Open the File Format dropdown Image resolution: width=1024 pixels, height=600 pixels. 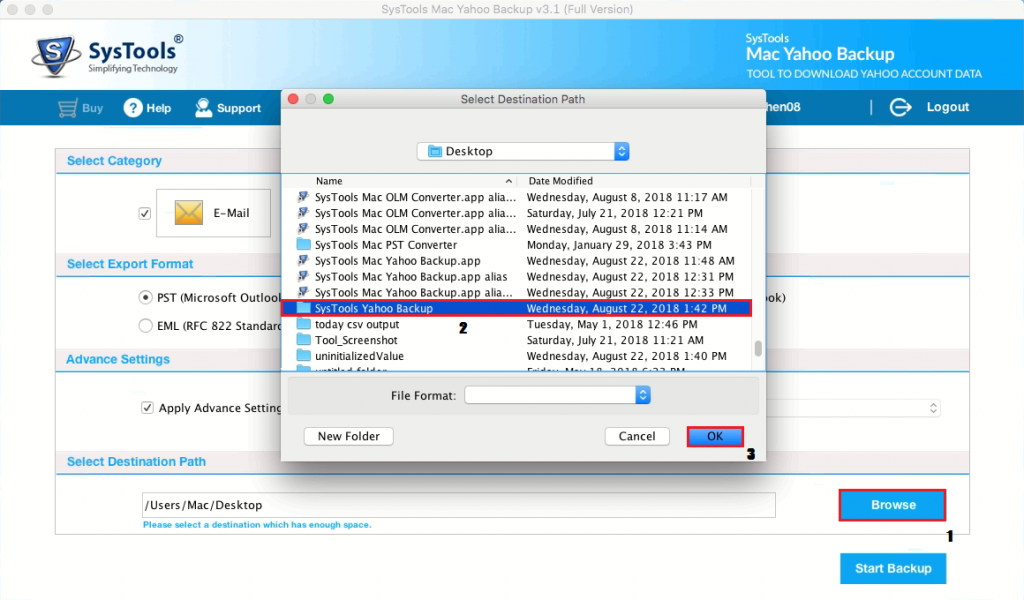click(x=557, y=395)
